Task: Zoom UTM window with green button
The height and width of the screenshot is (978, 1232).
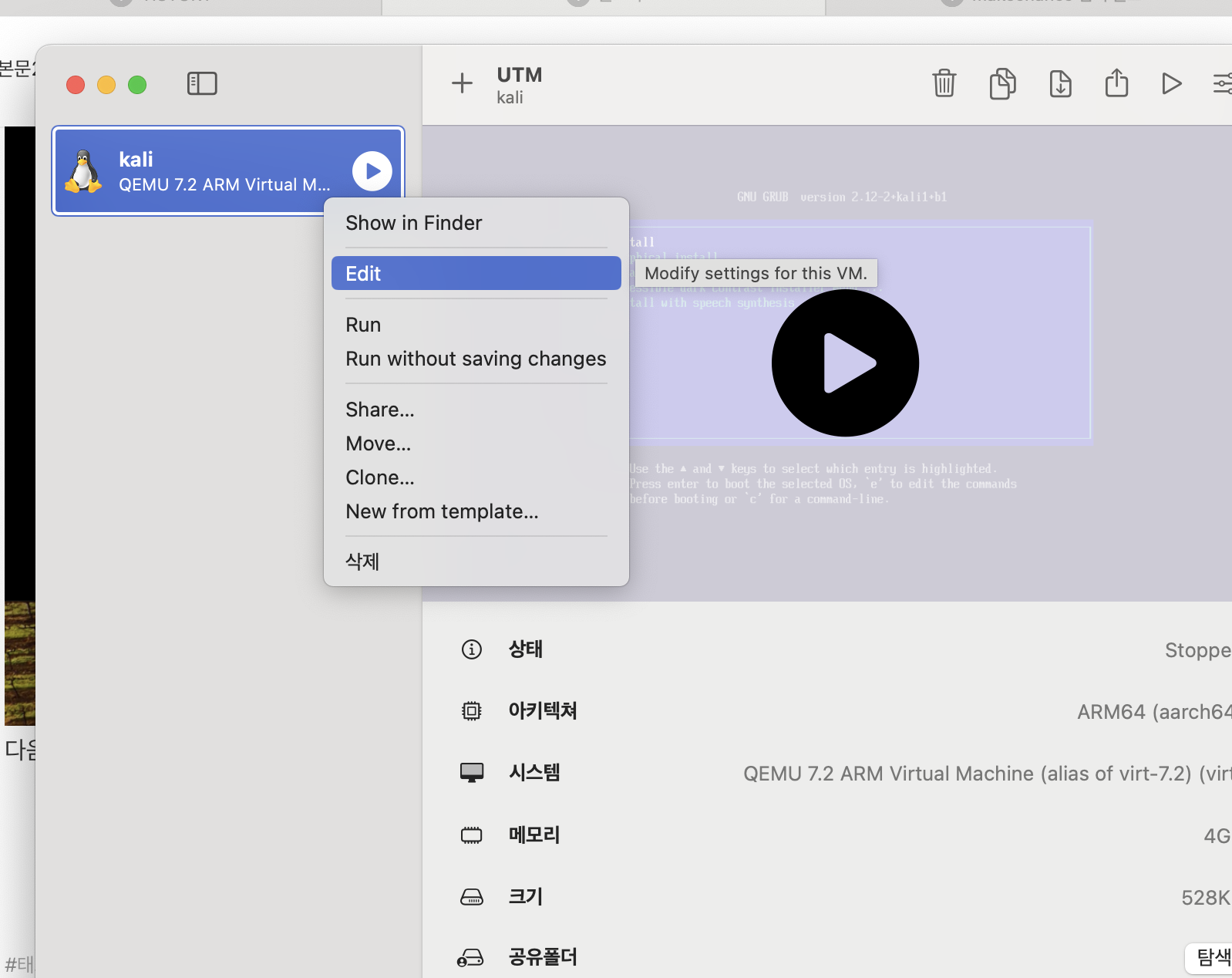Action: pos(137,85)
